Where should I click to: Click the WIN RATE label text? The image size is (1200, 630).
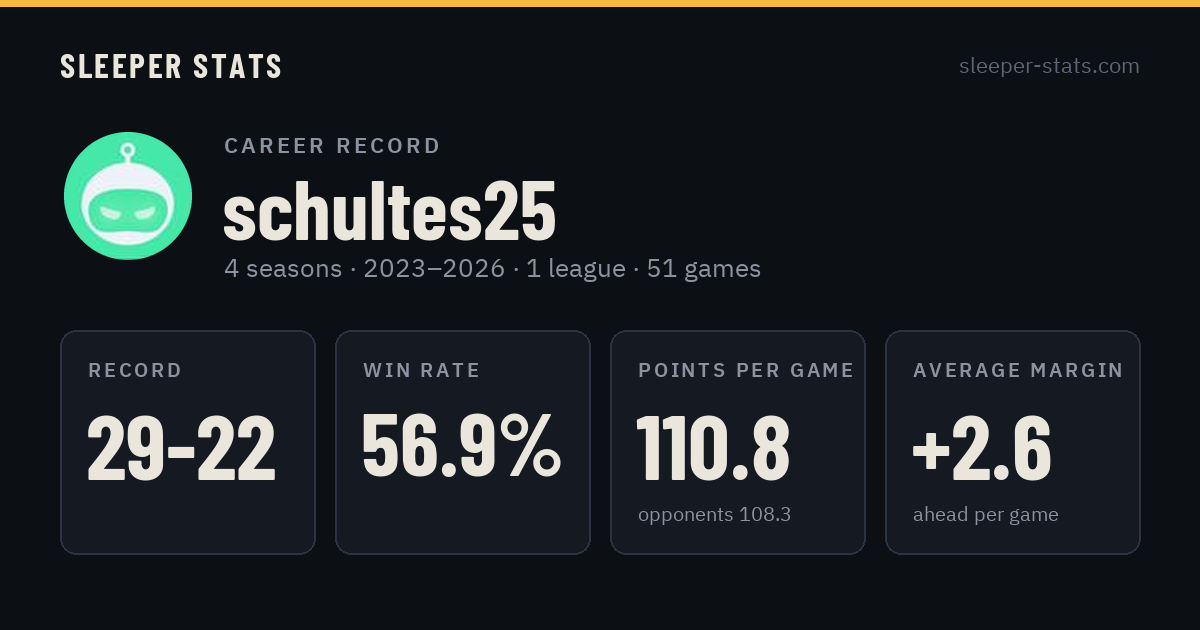(x=421, y=371)
